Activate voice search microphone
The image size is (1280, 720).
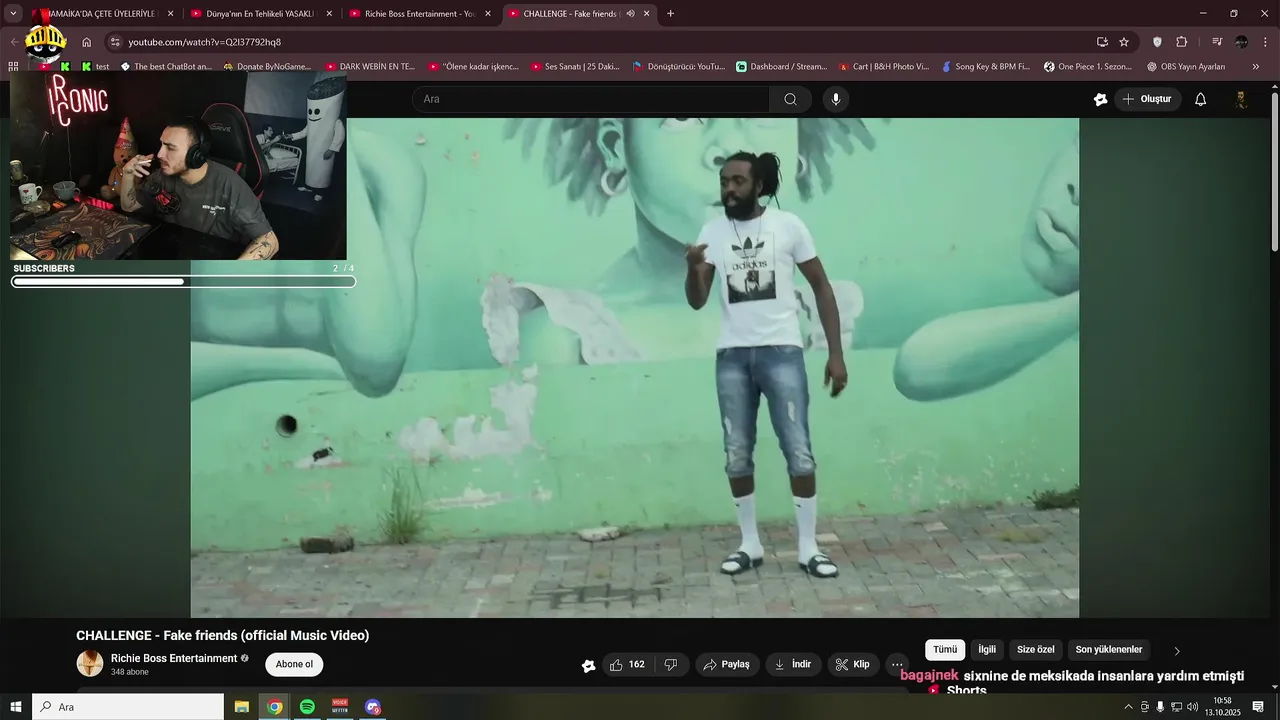(x=836, y=99)
